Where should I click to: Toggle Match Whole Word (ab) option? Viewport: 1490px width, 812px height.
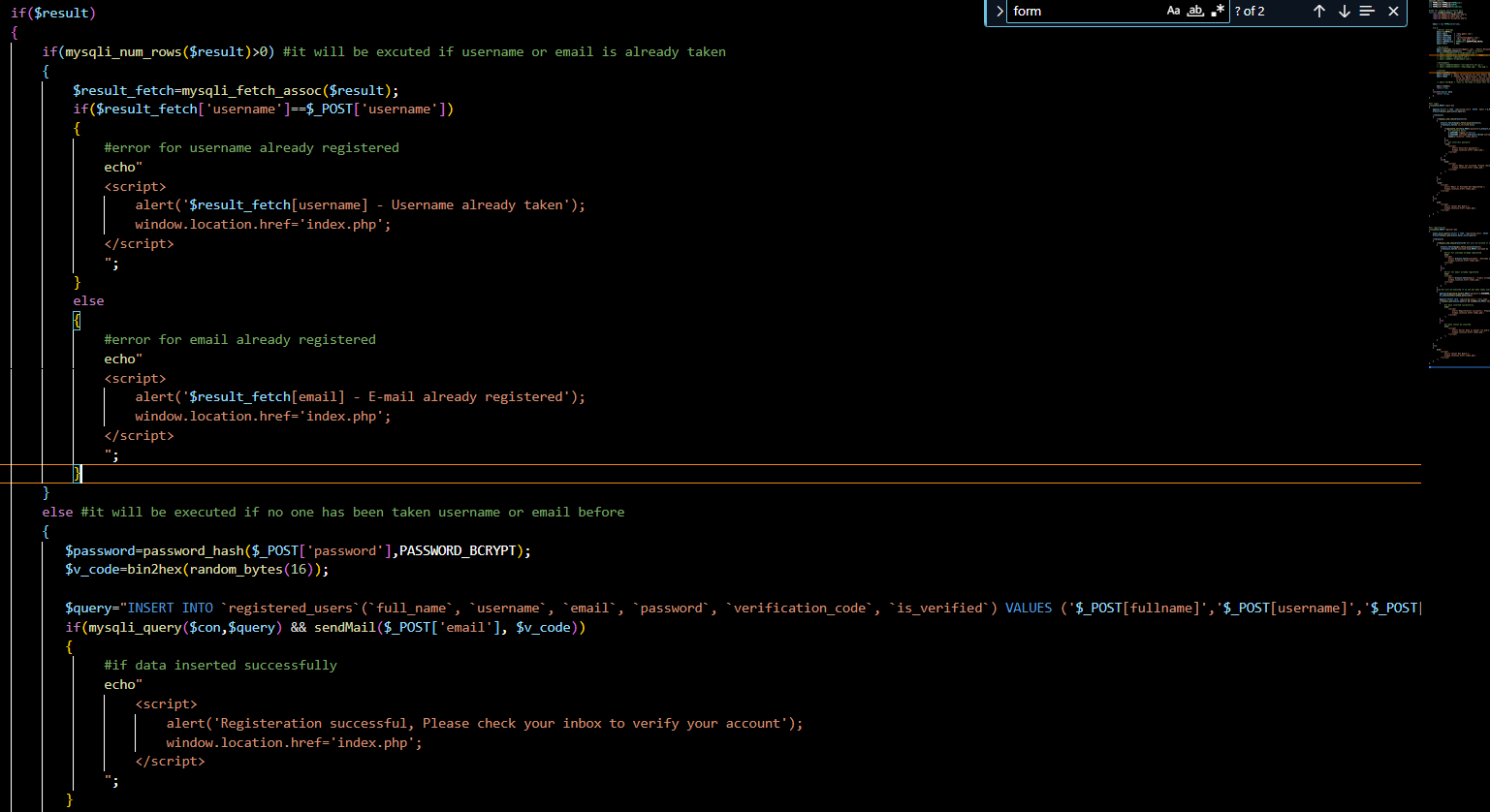[x=1195, y=12]
